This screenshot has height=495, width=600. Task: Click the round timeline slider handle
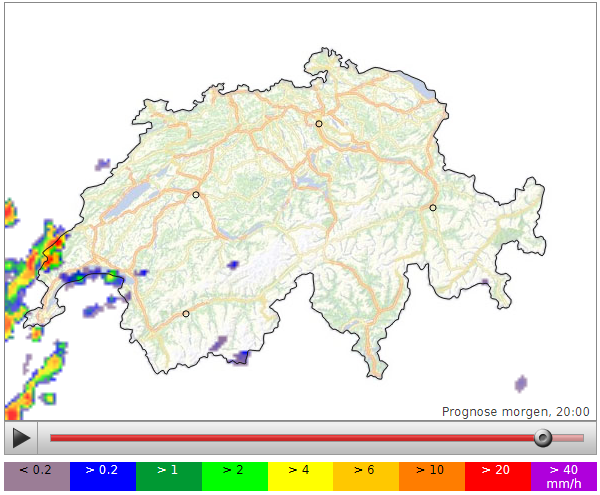point(542,438)
